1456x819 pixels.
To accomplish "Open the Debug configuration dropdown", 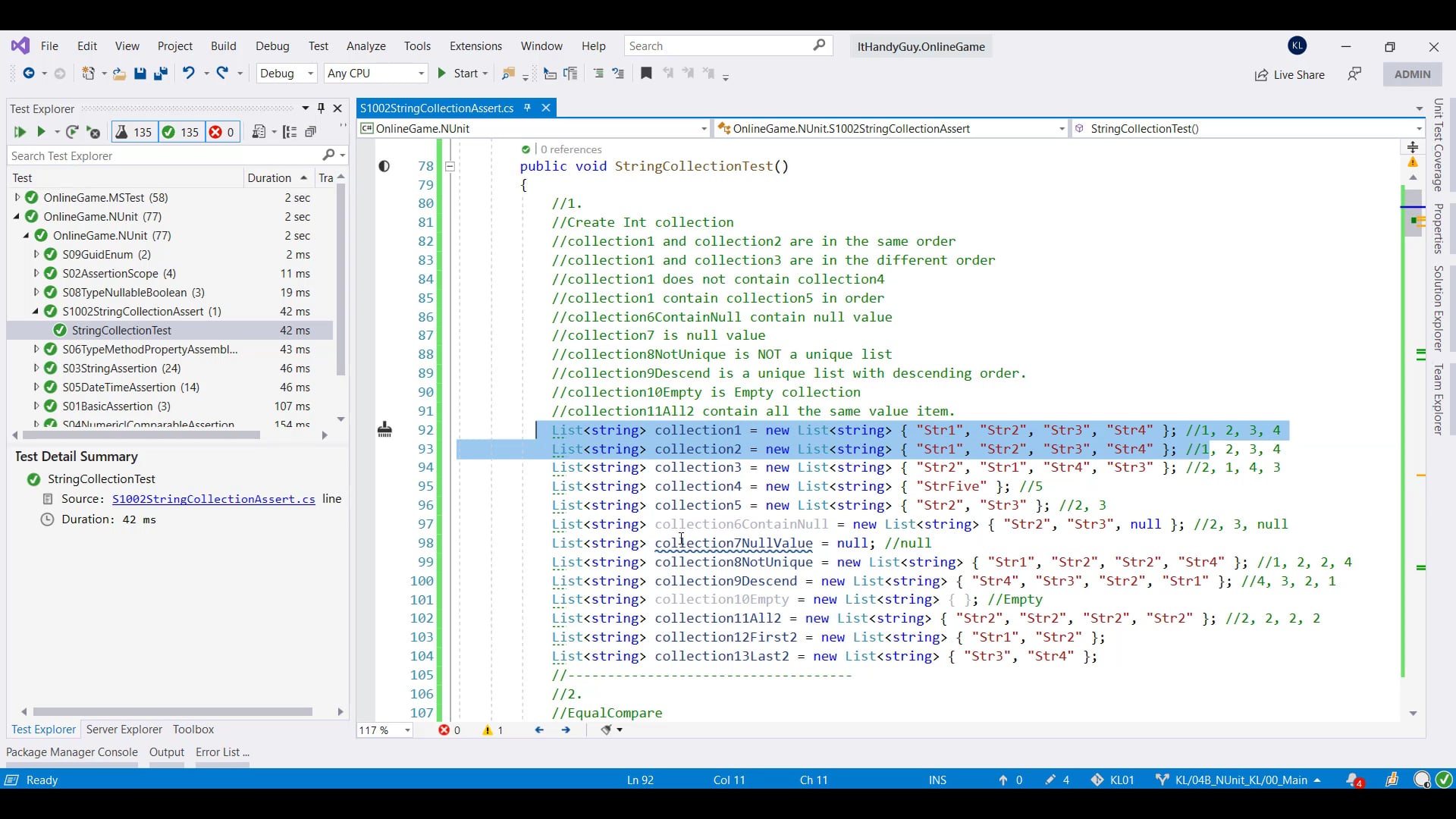I will [287, 74].
